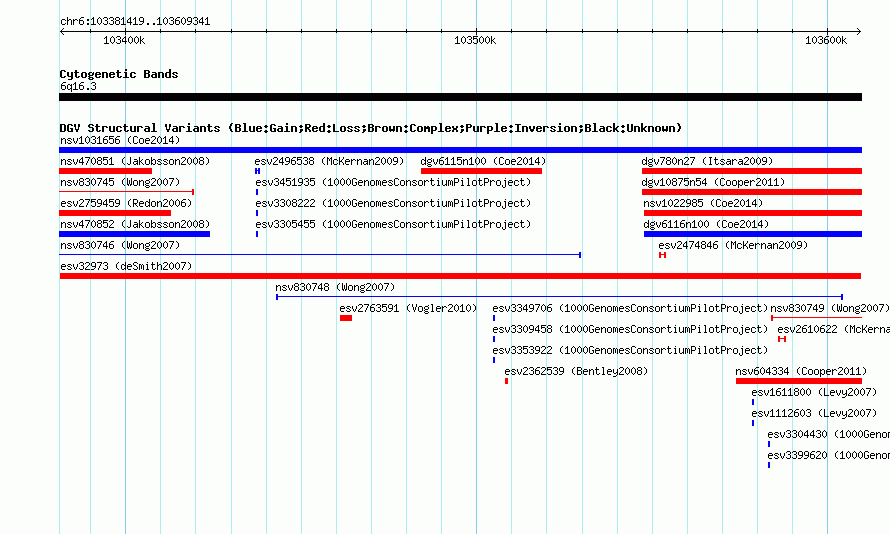Select the esv2474846 (McKernan2009) label

733,245
